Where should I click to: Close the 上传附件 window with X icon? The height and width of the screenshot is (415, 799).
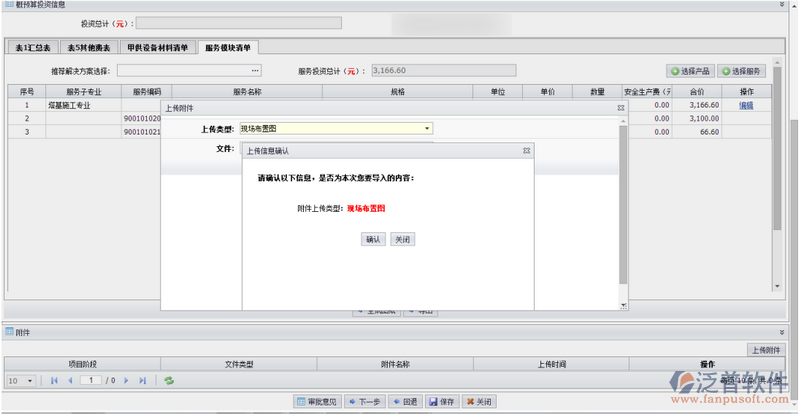coord(620,107)
